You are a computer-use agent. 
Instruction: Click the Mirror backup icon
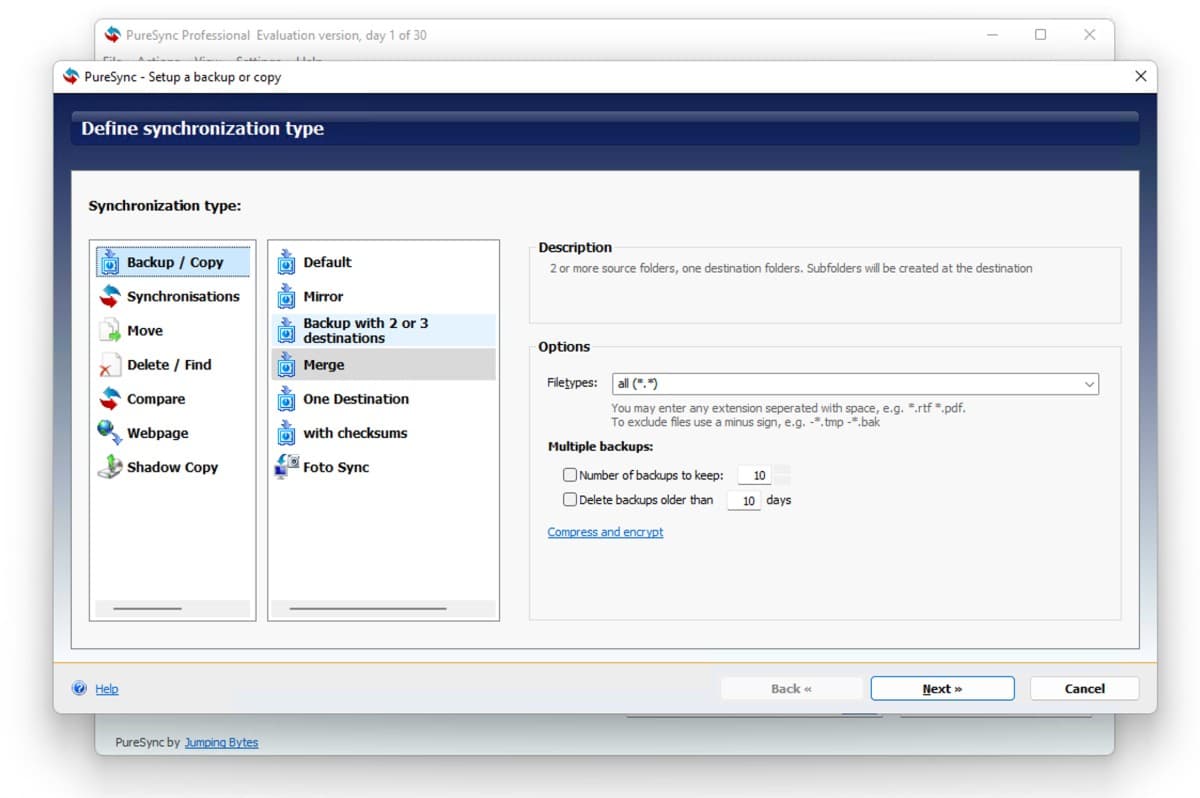click(287, 297)
